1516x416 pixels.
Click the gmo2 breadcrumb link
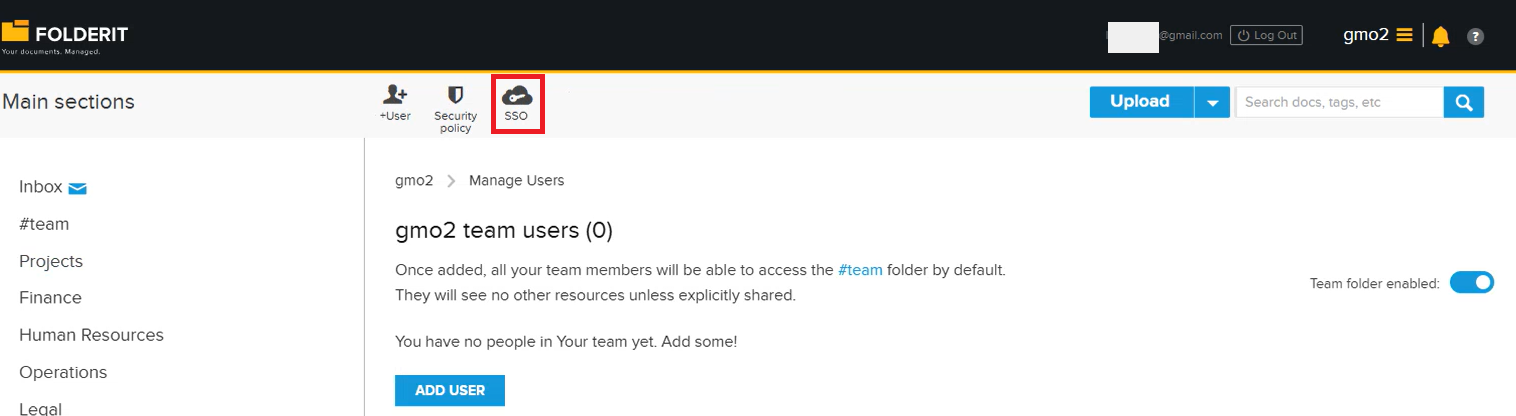414,181
